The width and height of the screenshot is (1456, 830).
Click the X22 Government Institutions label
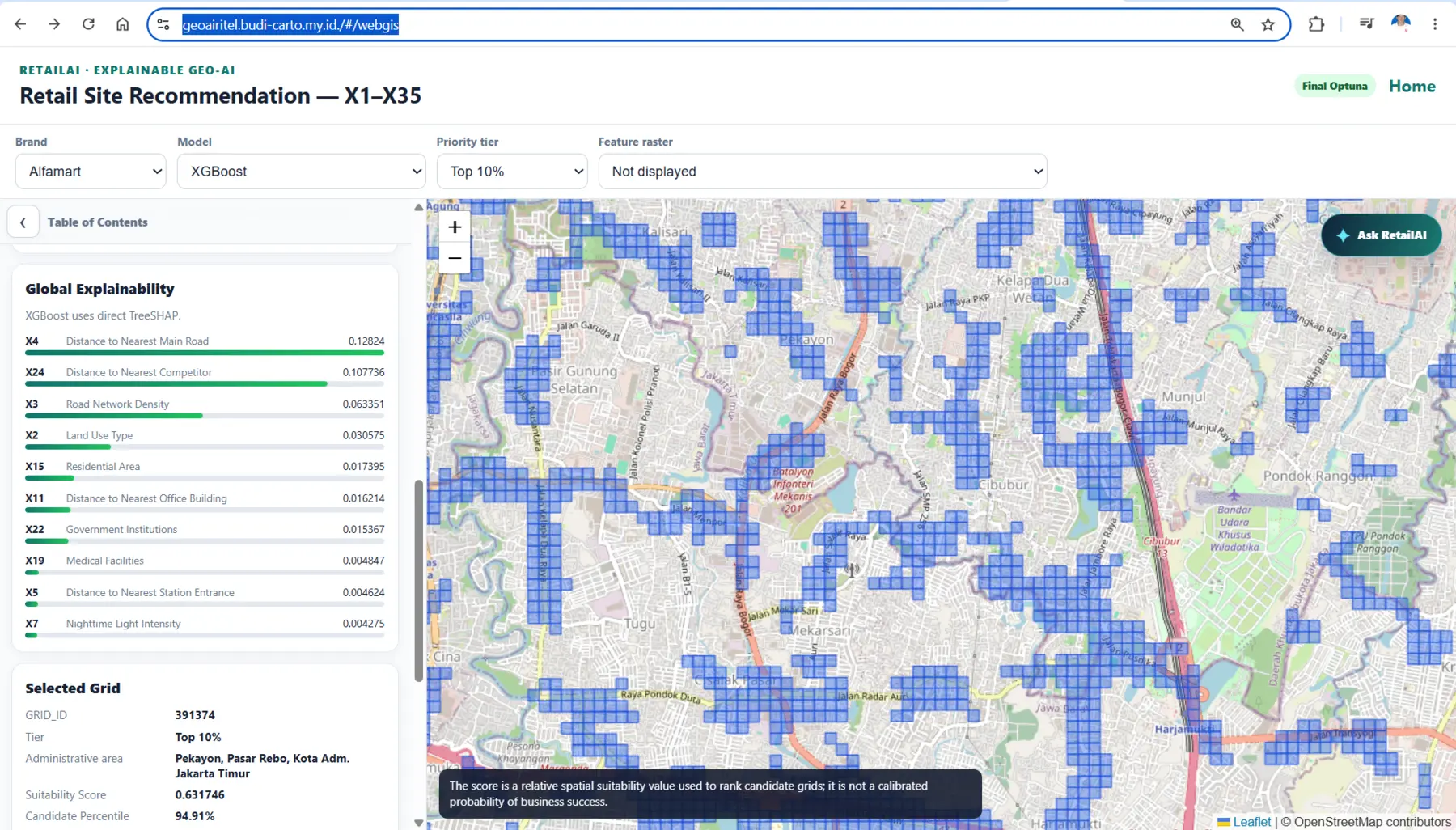pyautogui.click(x=121, y=530)
